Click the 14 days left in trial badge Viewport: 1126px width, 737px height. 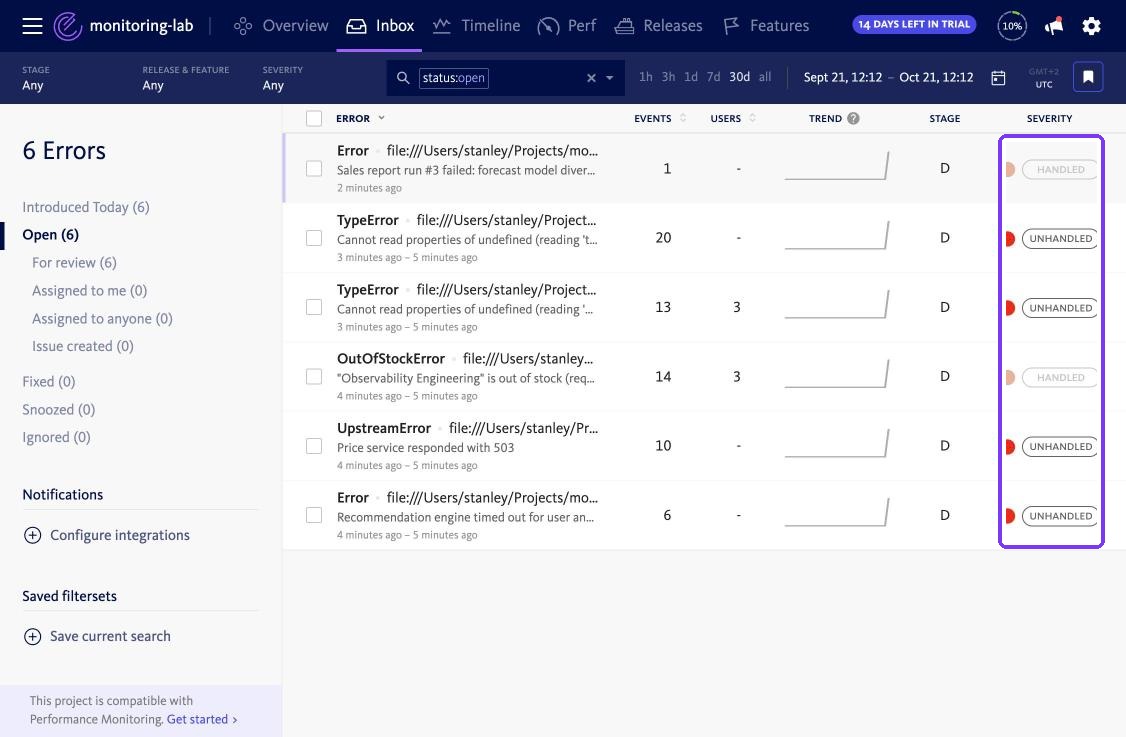[914, 24]
